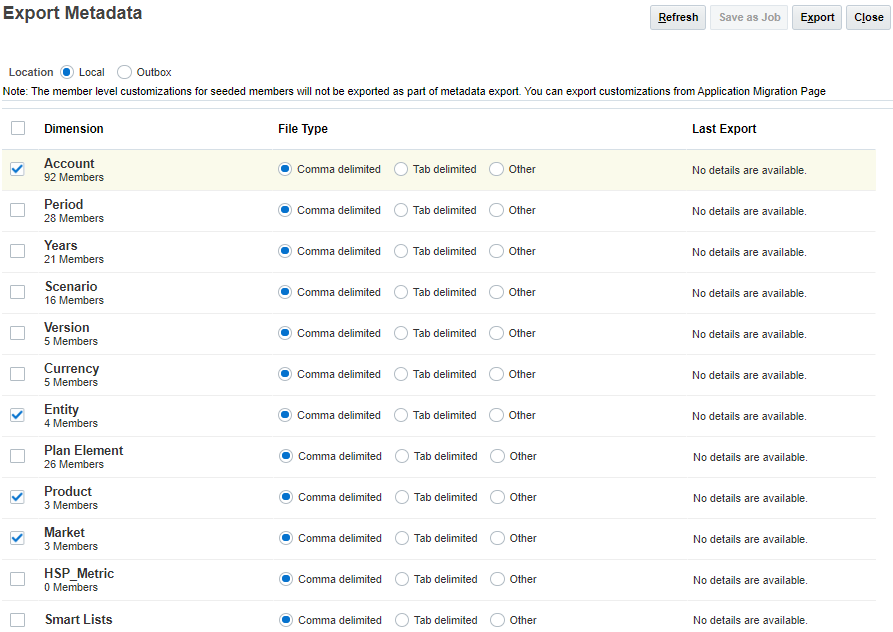893x632 pixels.
Task: Uncheck the Account dimension checkbox
Action: (18, 169)
